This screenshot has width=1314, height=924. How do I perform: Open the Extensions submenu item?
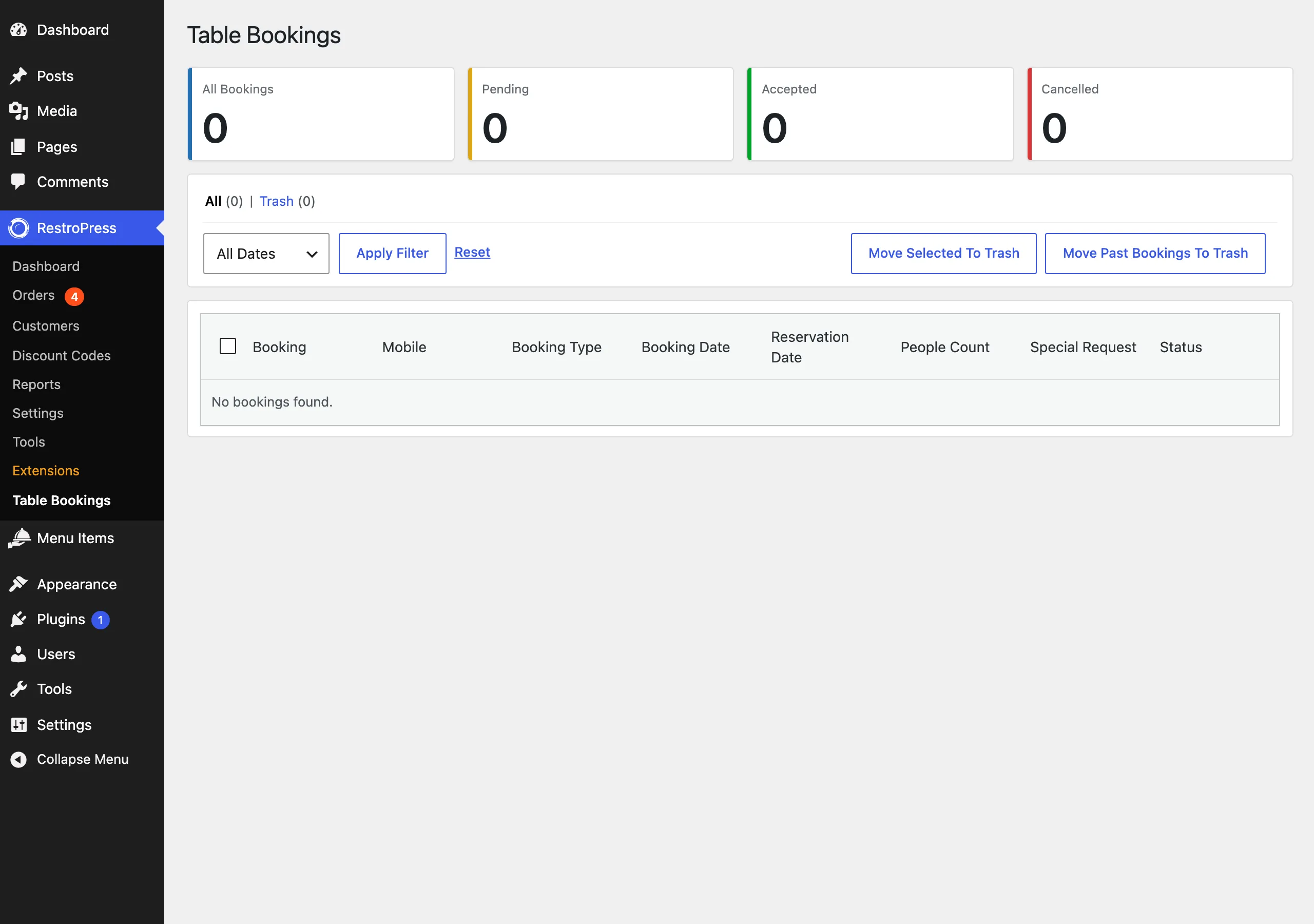(46, 471)
